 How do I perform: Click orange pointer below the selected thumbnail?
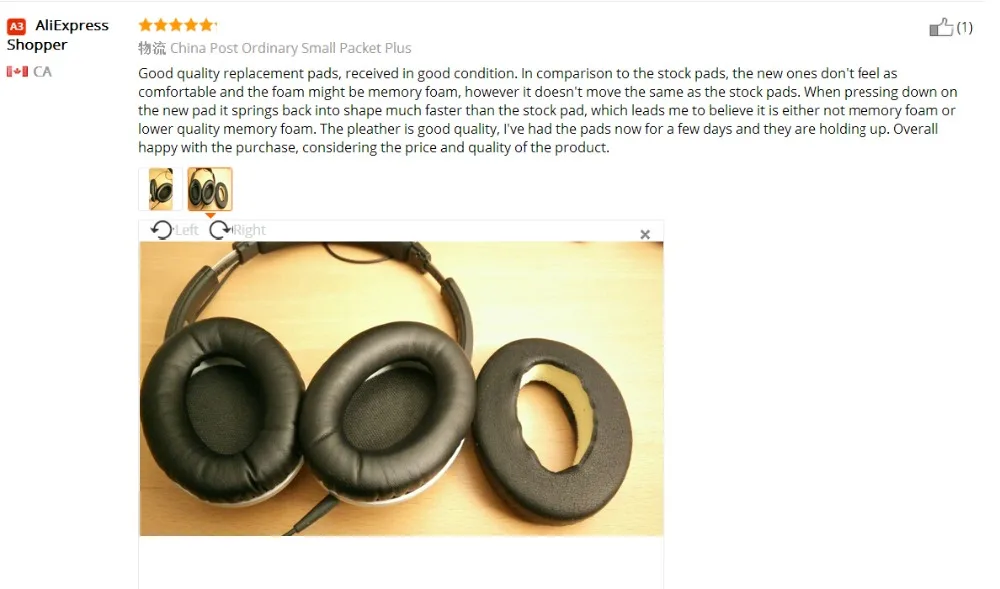point(210,215)
